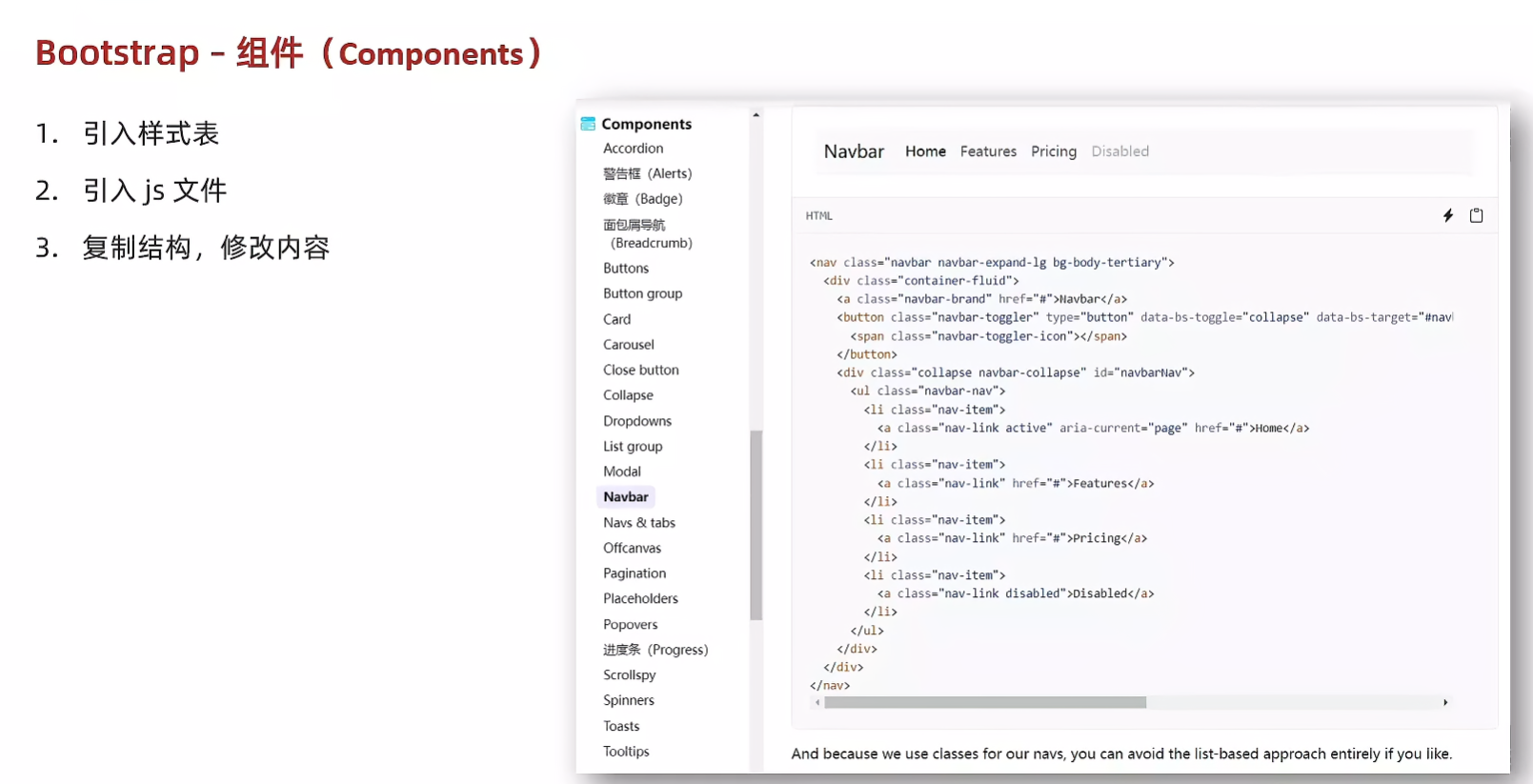Select Dropdowns in the sidebar list

coord(636,421)
